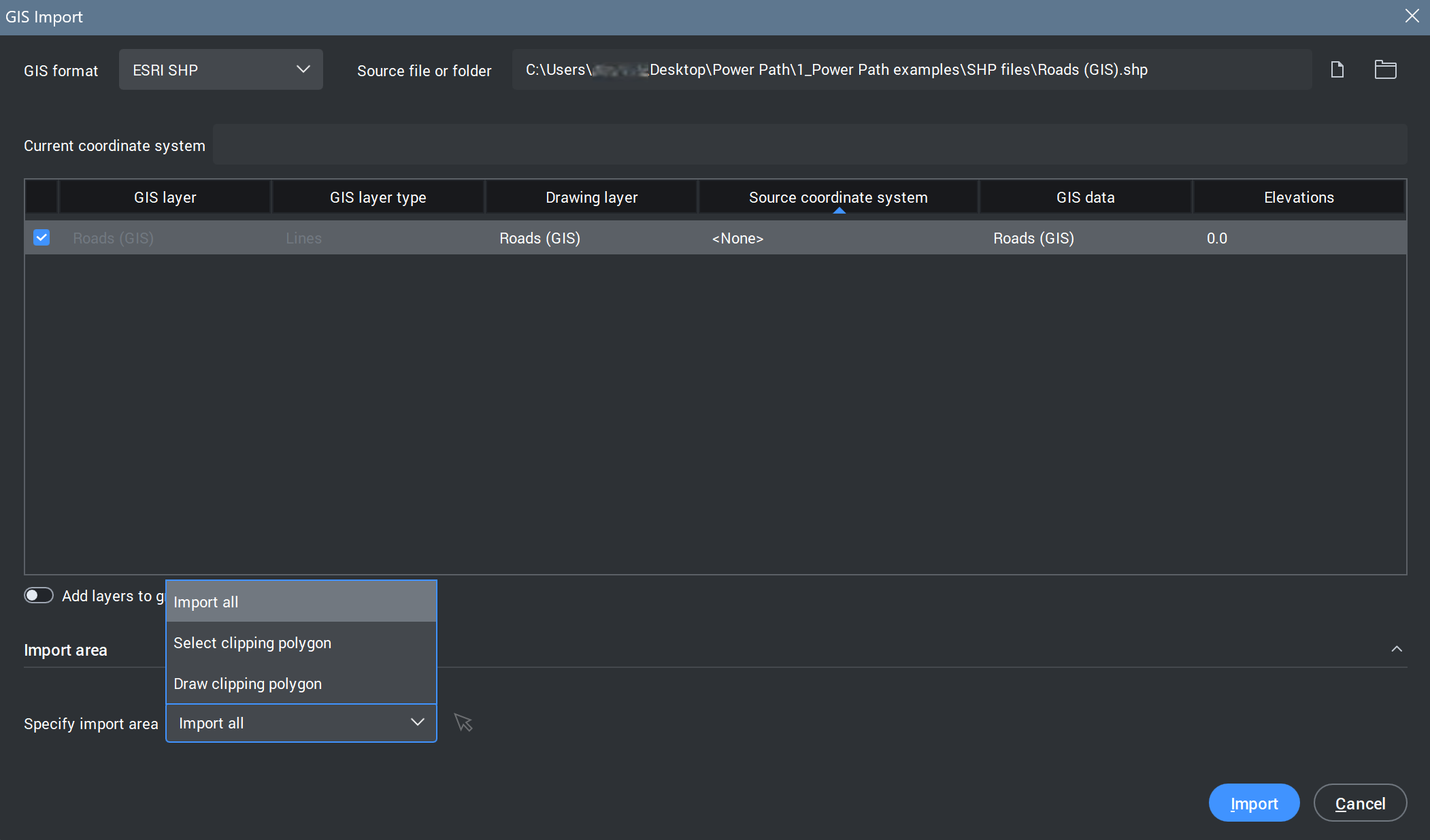Click the Elevations 0.0 cell
The width and height of the screenshot is (1430, 840).
[x=1217, y=238]
